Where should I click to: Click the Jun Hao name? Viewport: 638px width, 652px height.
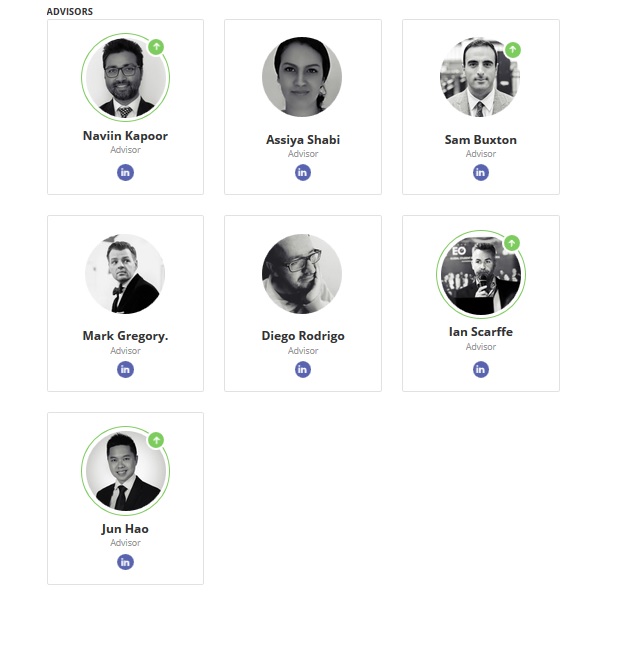pos(125,529)
